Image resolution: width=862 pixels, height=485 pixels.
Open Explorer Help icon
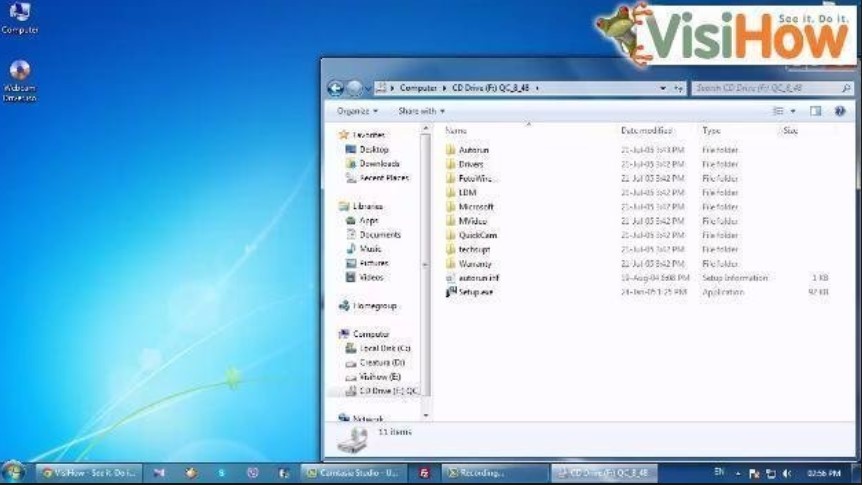click(x=839, y=111)
